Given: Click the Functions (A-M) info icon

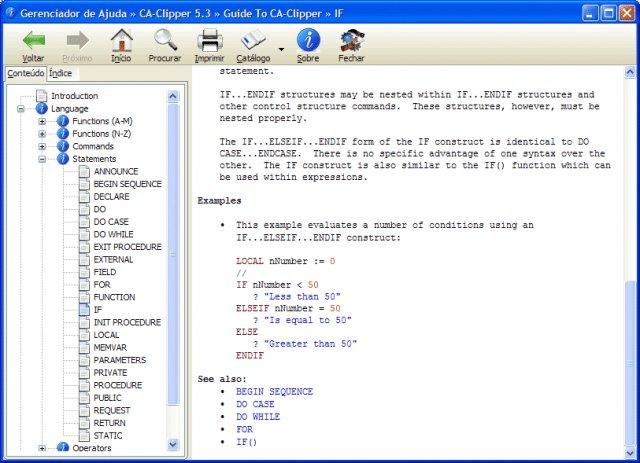Looking at the screenshot, I should (62, 121).
